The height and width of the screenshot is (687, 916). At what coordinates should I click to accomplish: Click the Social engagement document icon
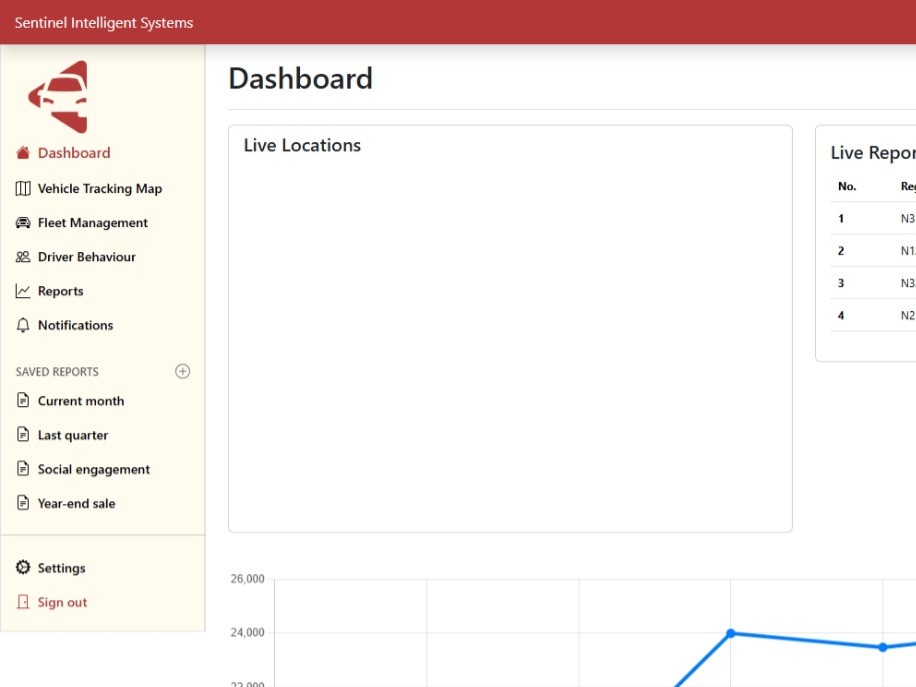[23, 469]
